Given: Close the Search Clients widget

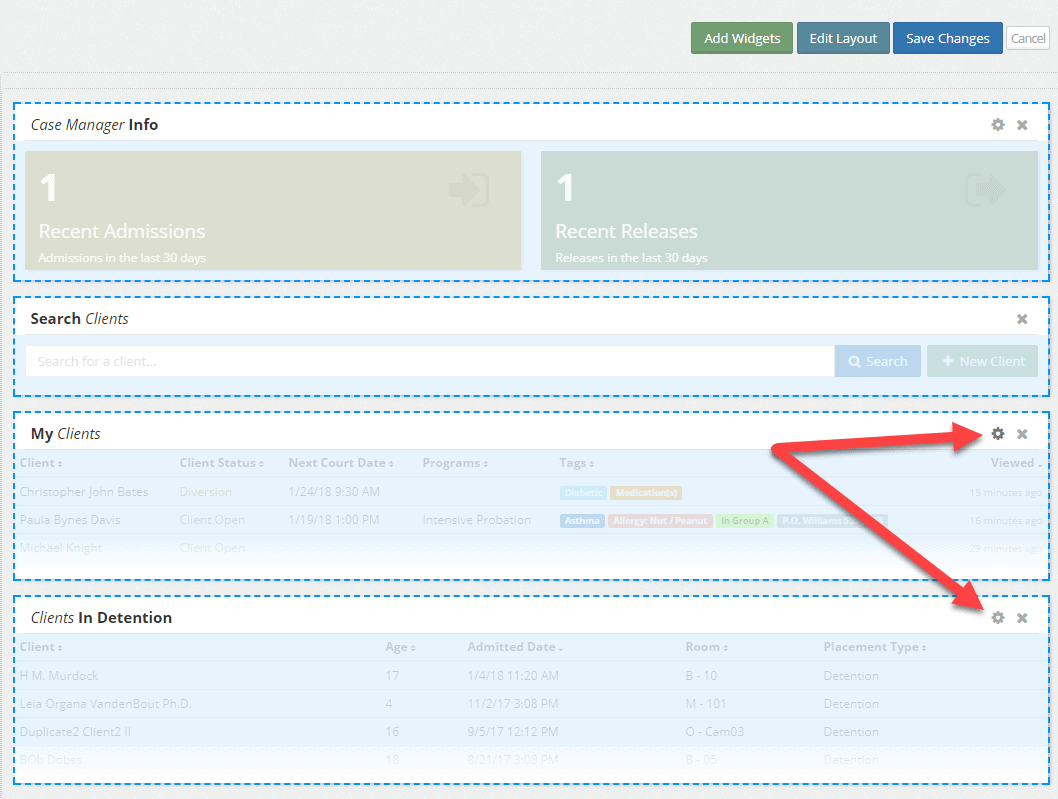Looking at the screenshot, I should 1022,319.
